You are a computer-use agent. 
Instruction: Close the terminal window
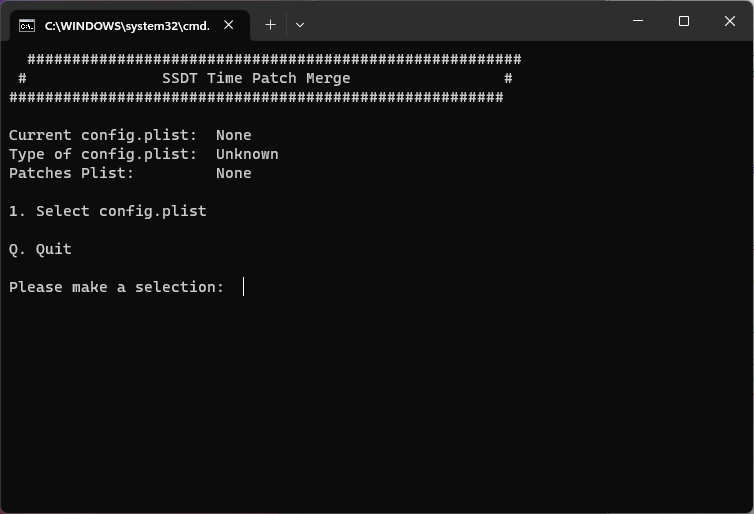click(730, 21)
